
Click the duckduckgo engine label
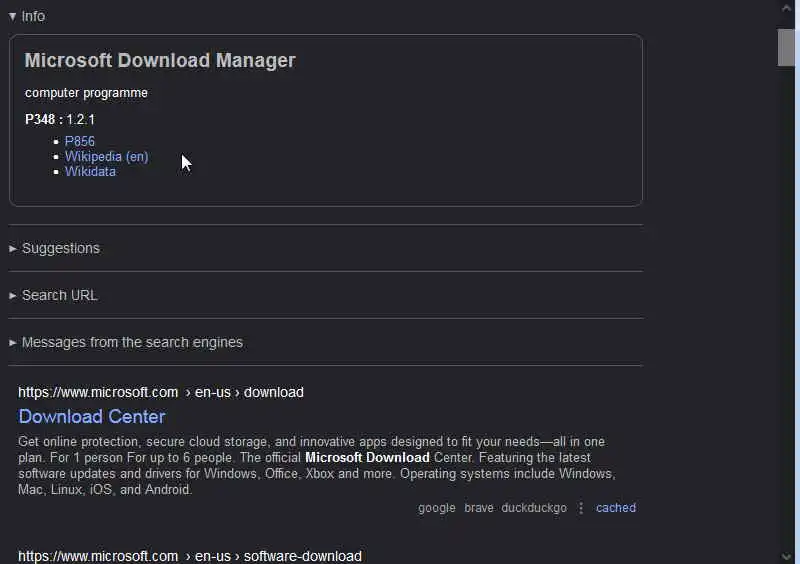[x=534, y=508]
